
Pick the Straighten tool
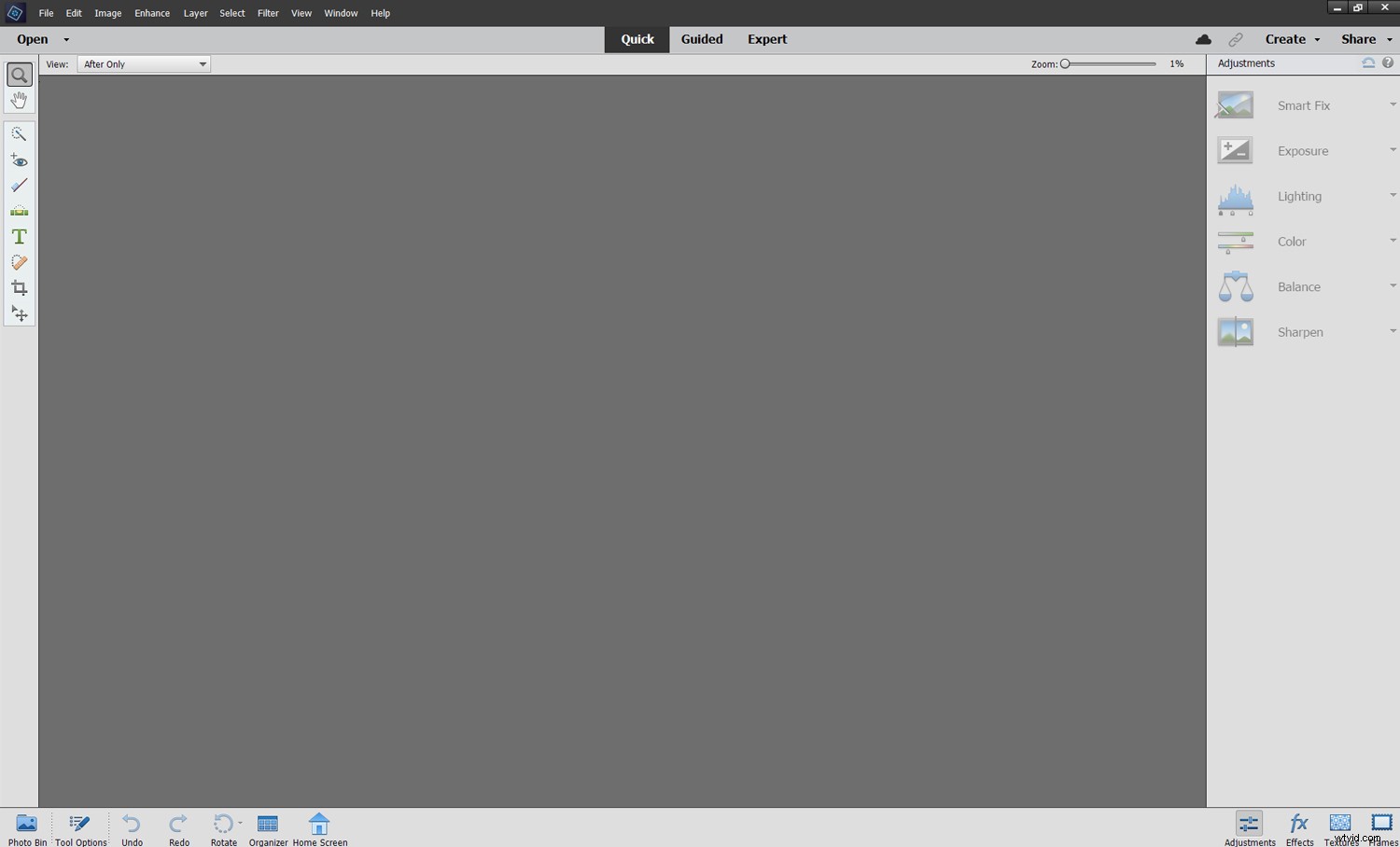[19, 211]
